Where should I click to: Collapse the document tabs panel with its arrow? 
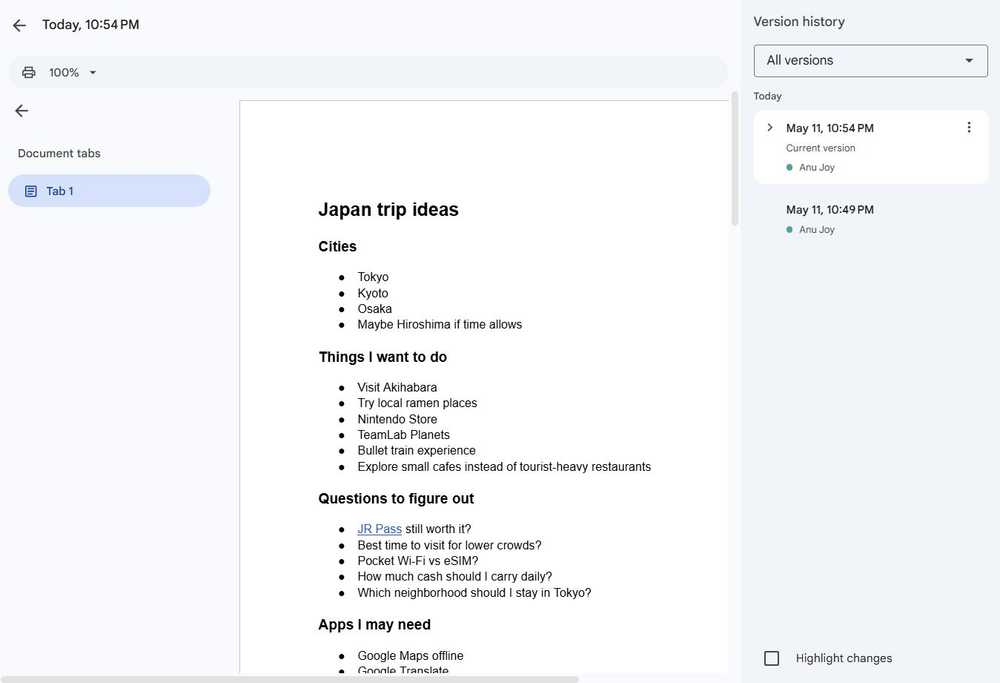[22, 111]
